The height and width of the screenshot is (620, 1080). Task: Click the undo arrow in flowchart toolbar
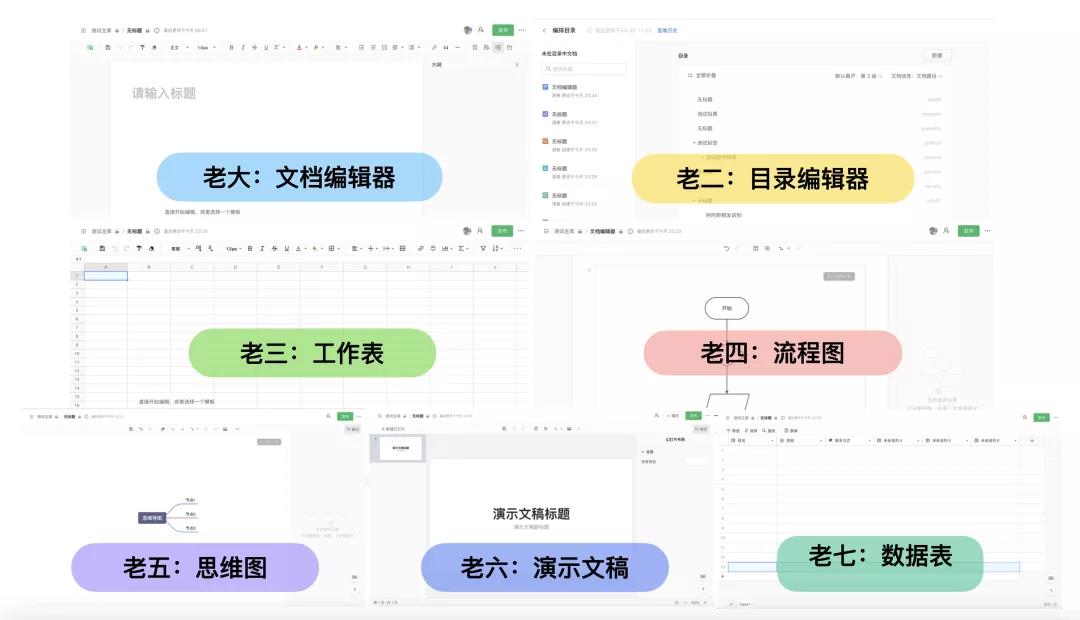coord(726,248)
